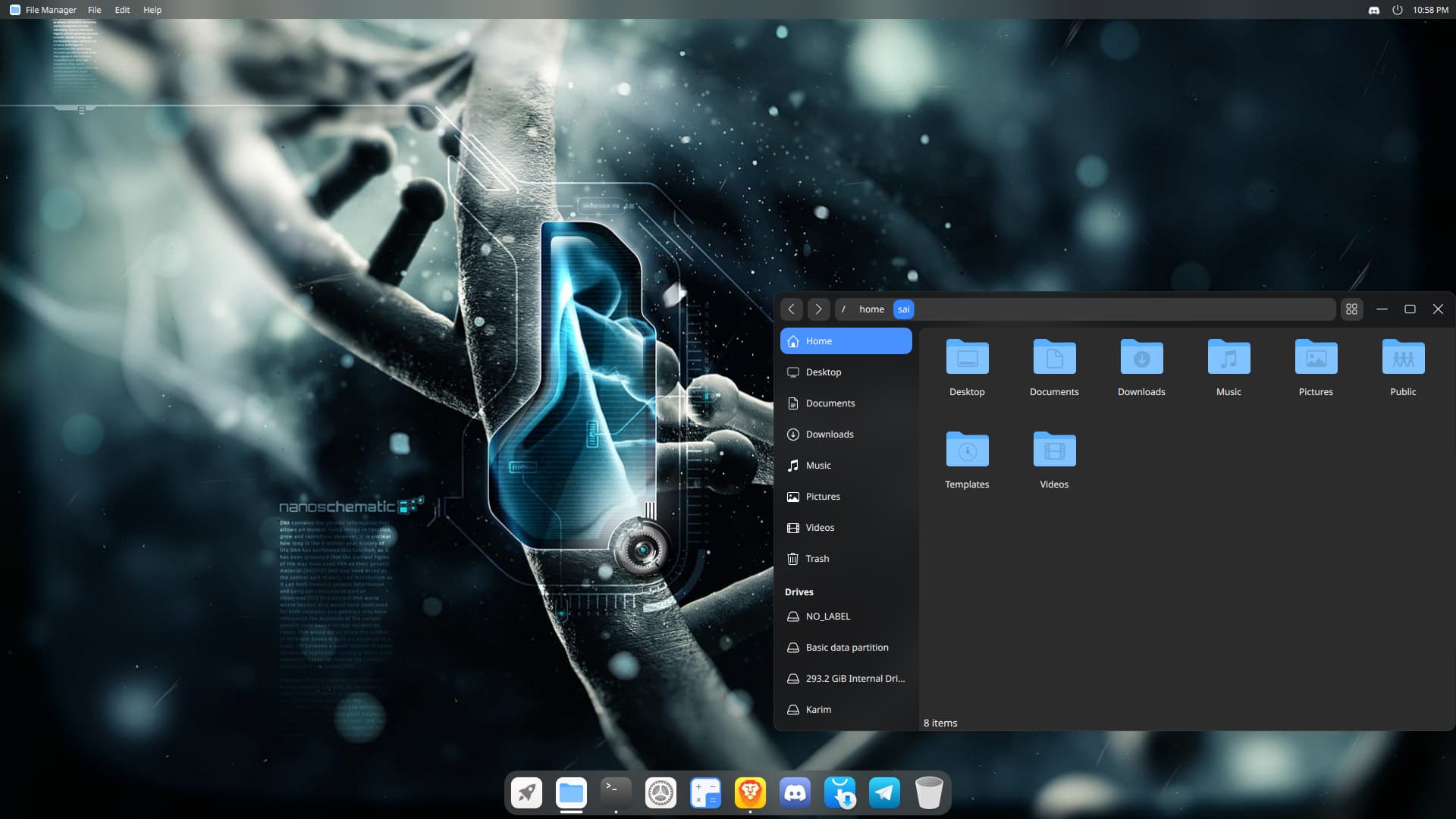1456x819 pixels.
Task: Open the app store download icon in dock
Action: click(x=839, y=793)
